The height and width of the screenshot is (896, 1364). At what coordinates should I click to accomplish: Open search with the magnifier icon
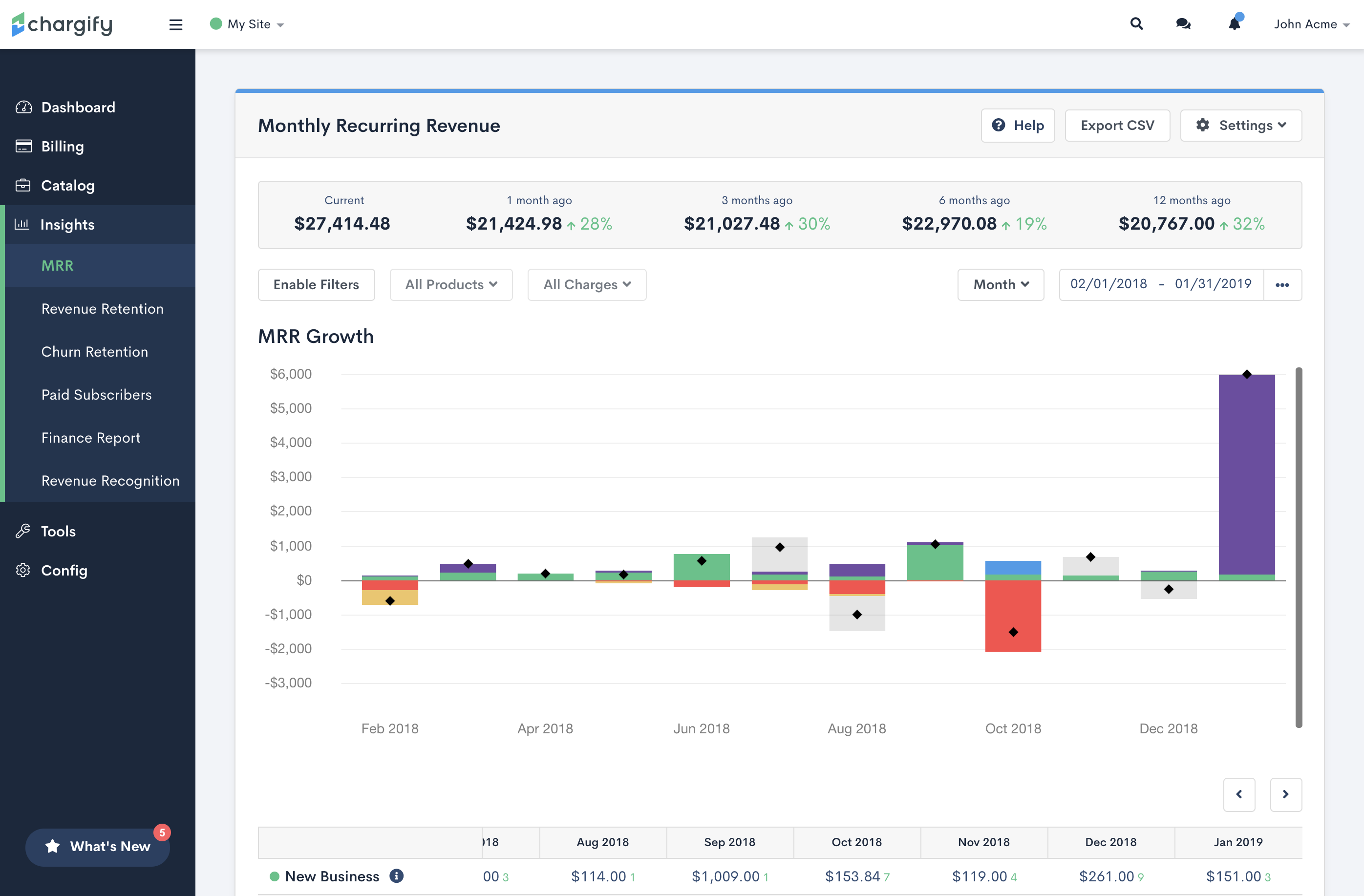coord(1136,24)
